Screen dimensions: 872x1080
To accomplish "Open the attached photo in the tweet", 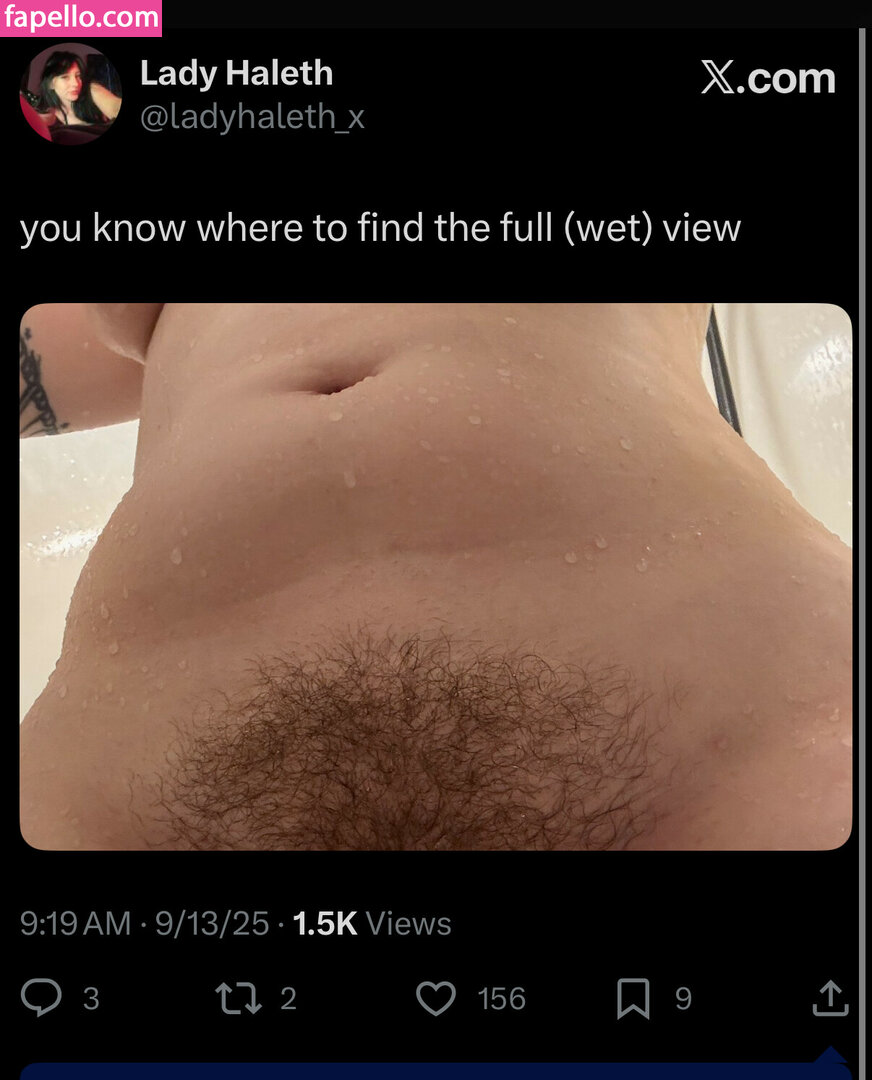I will click(x=436, y=577).
